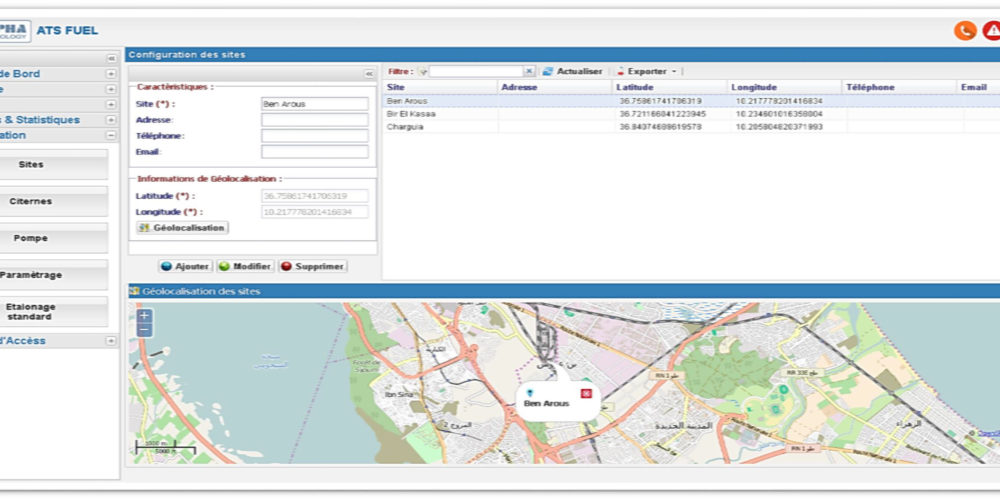Screen dimensions: 1000x500
Task: Close the Ben Arous map popup
Action: [x=585, y=392]
